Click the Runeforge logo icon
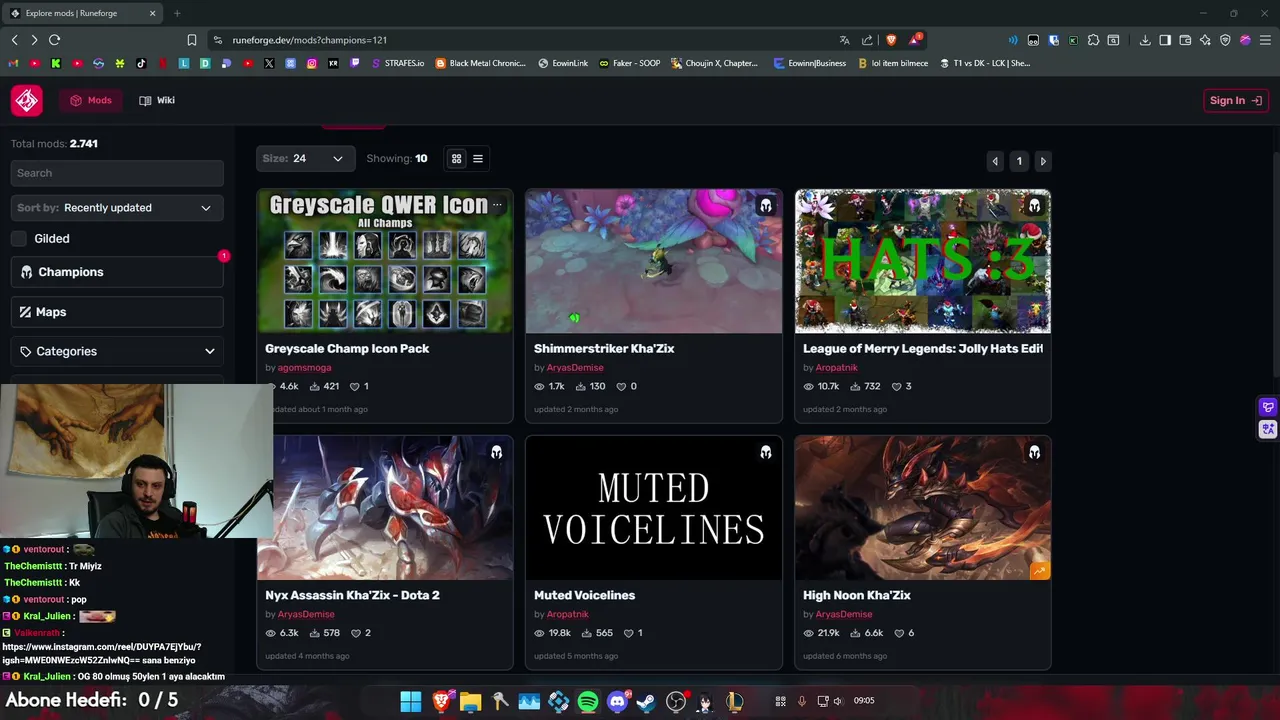Screen dimensions: 1280x720 click(x=27, y=100)
